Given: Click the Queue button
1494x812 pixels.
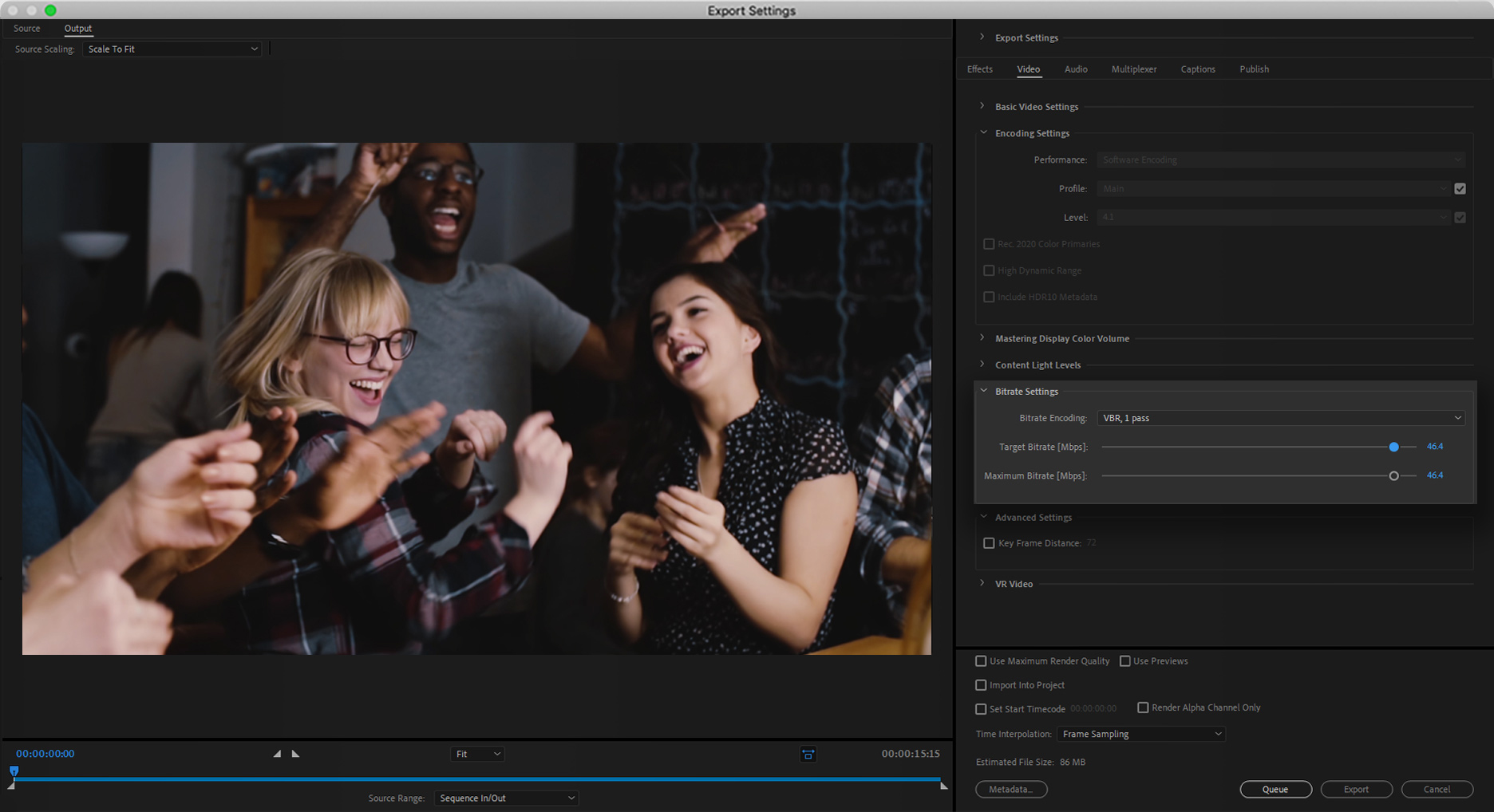Looking at the screenshot, I should 1275,789.
